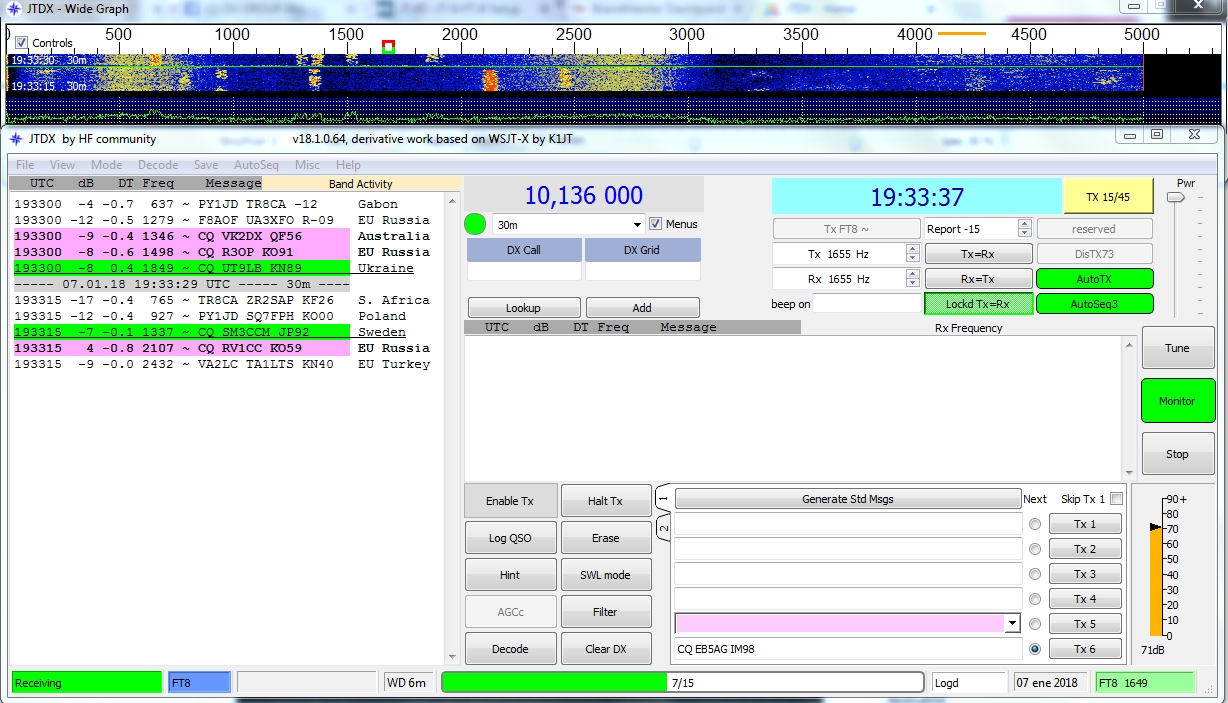Increase the Report -15 value with the up arrow
Screen dimensions: 1228x703
(1023, 224)
